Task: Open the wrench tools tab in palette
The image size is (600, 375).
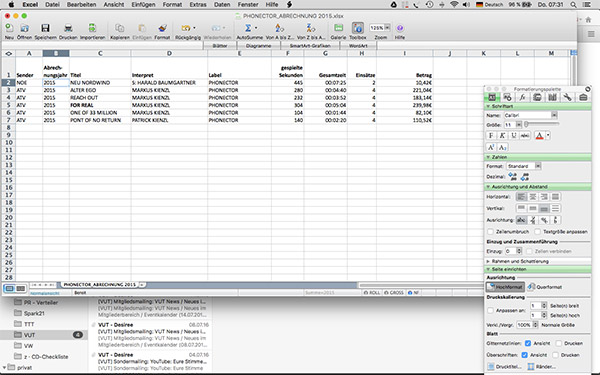Action: (x=567, y=97)
